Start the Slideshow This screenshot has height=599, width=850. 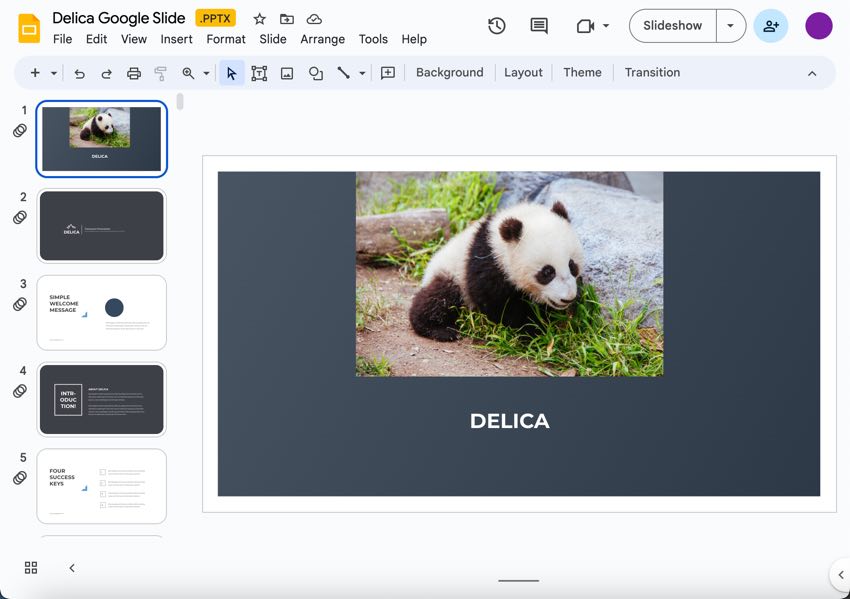pyautogui.click(x=671, y=26)
